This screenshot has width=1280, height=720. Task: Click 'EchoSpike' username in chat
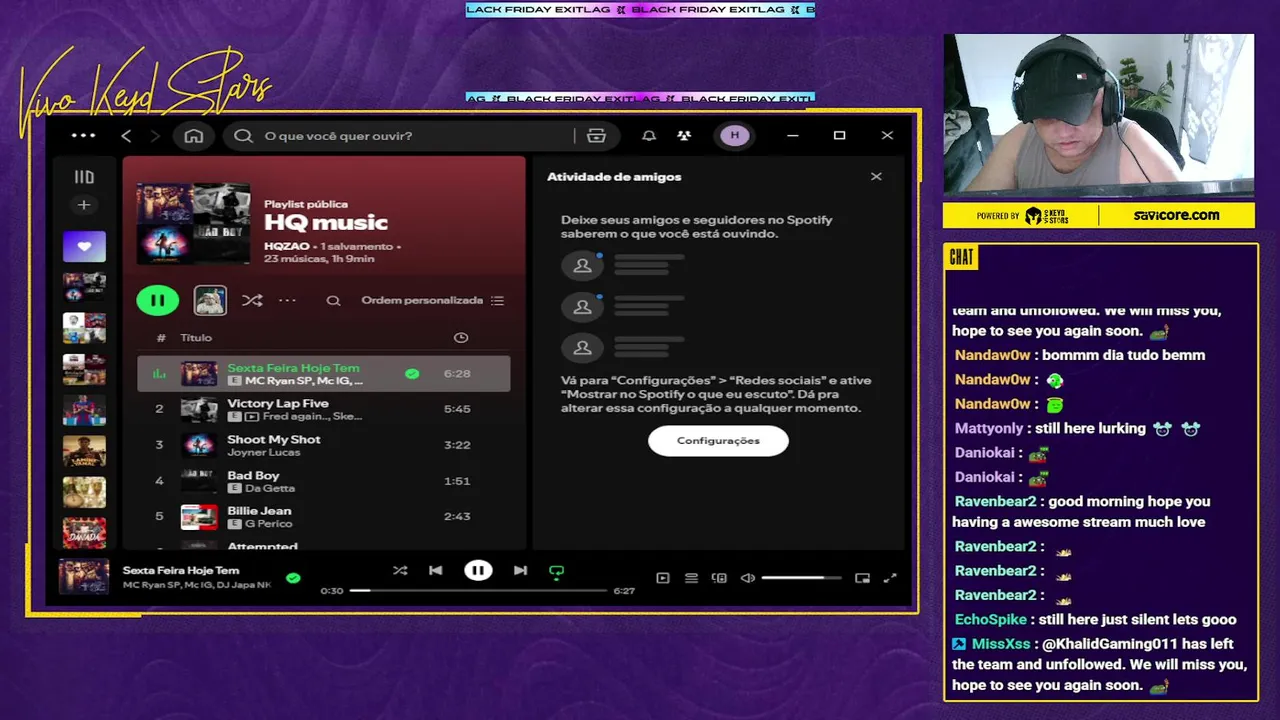991,620
